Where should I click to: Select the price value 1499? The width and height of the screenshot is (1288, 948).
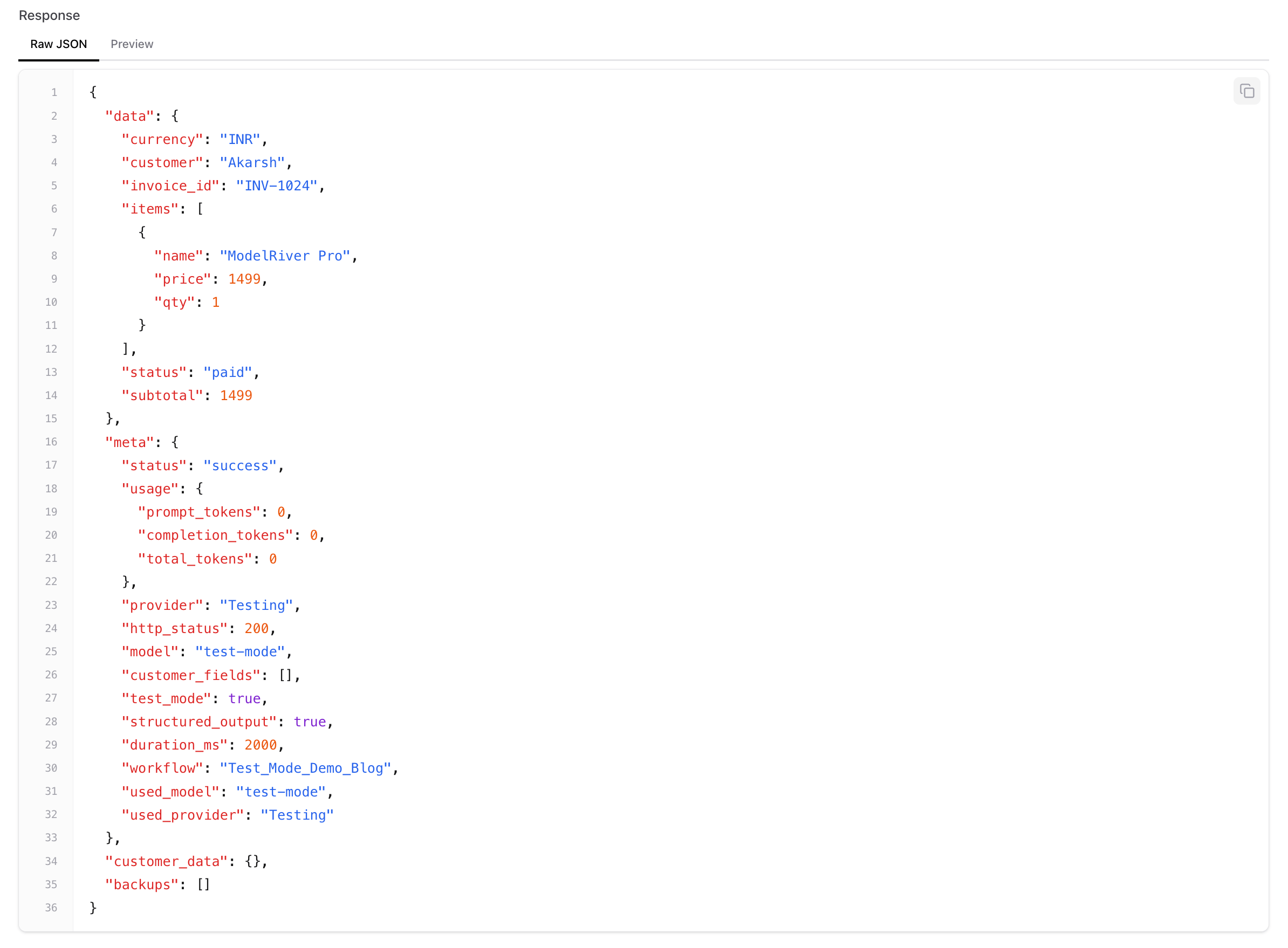pos(246,279)
